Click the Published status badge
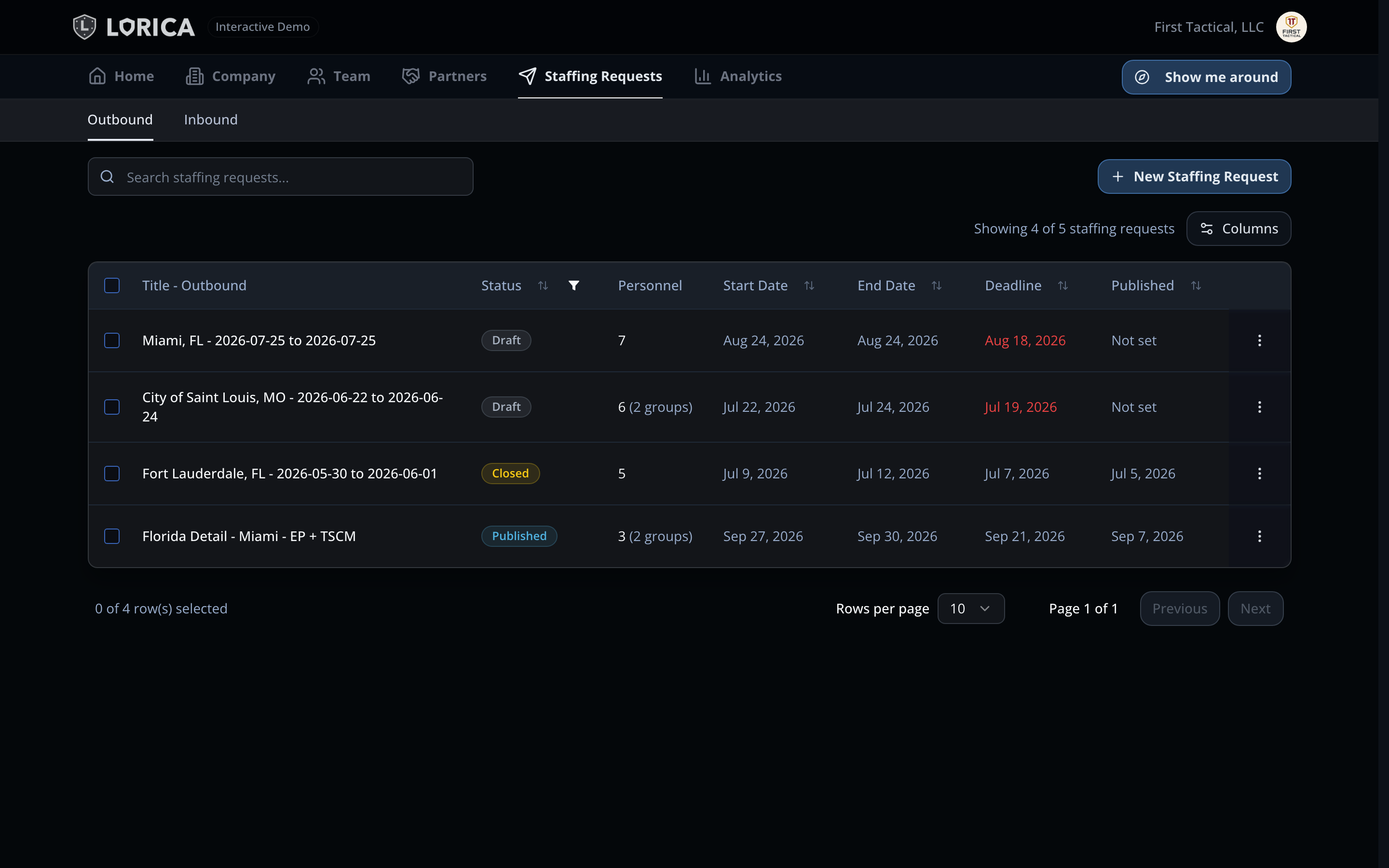This screenshot has height=868, width=1389. pyautogui.click(x=519, y=536)
